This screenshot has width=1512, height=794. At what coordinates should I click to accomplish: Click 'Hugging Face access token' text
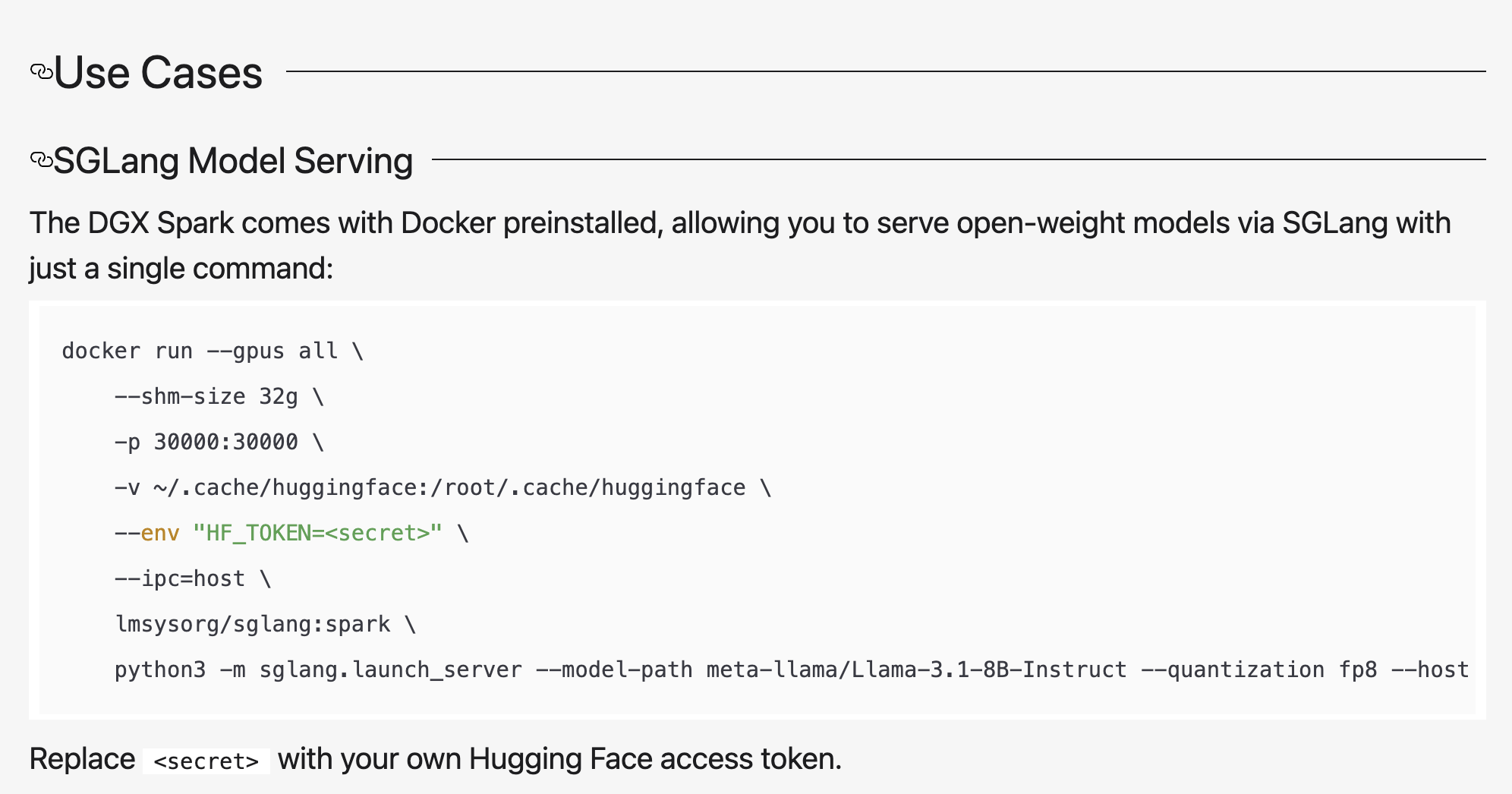(654, 759)
